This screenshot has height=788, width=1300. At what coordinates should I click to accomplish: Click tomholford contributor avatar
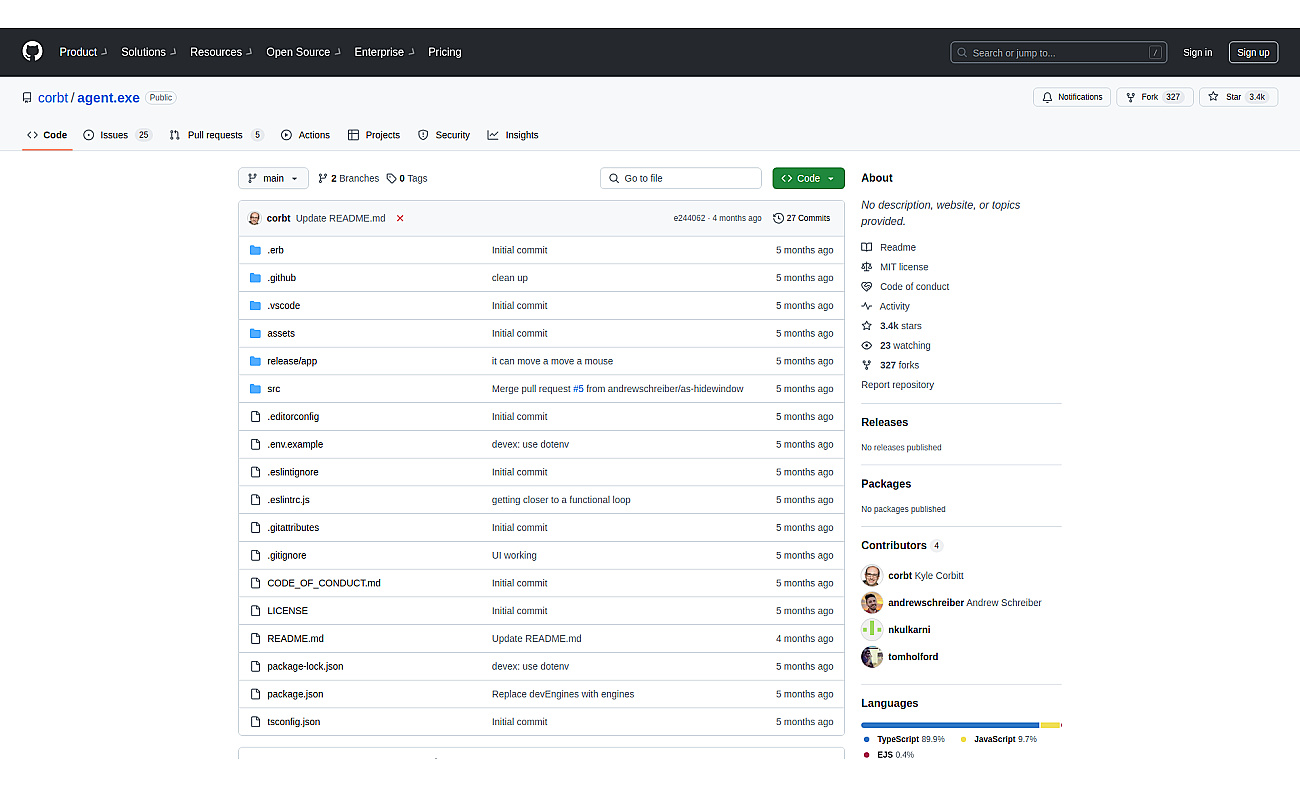872,657
